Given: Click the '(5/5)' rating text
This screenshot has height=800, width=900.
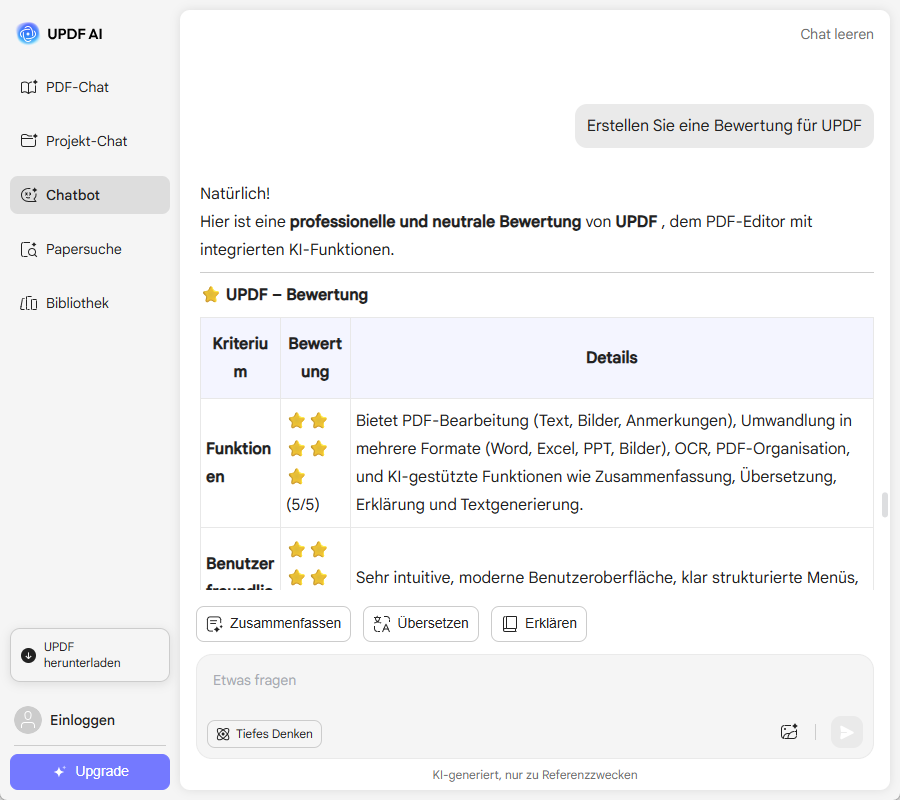Looking at the screenshot, I should [x=303, y=505].
